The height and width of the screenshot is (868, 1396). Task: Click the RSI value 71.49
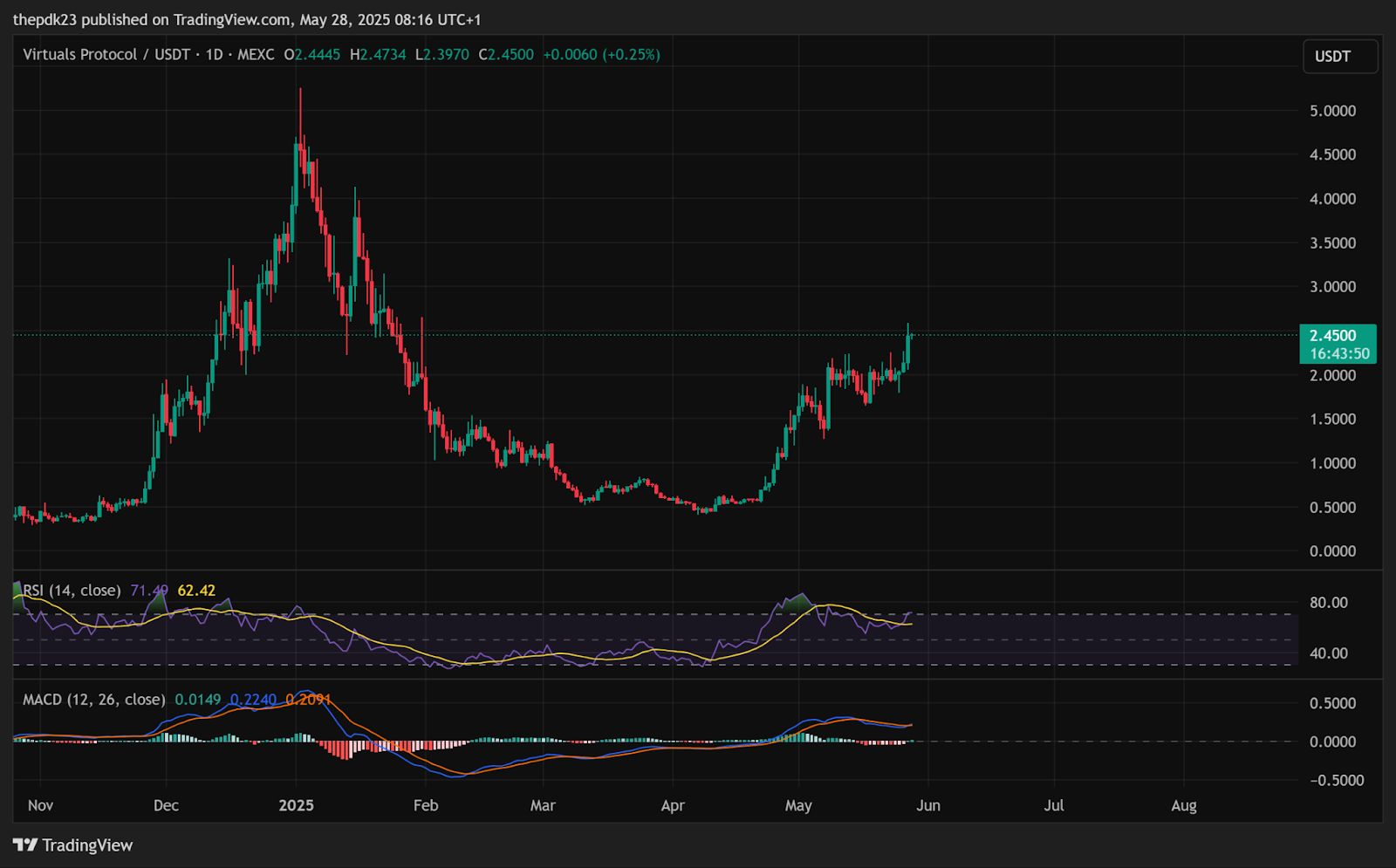149,591
